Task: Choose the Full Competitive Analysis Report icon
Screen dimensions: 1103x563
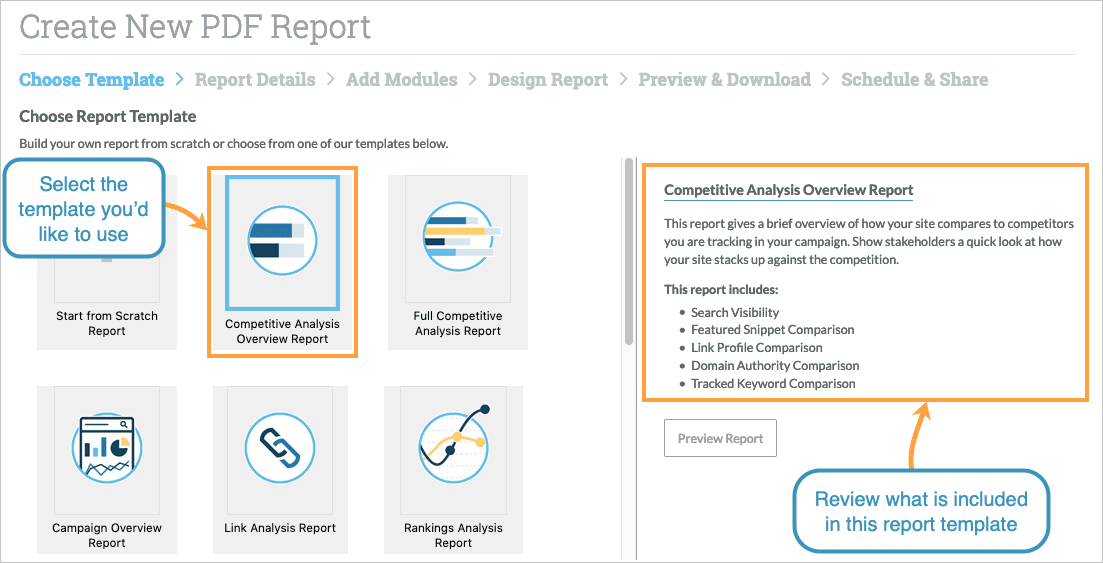Action: [458, 237]
